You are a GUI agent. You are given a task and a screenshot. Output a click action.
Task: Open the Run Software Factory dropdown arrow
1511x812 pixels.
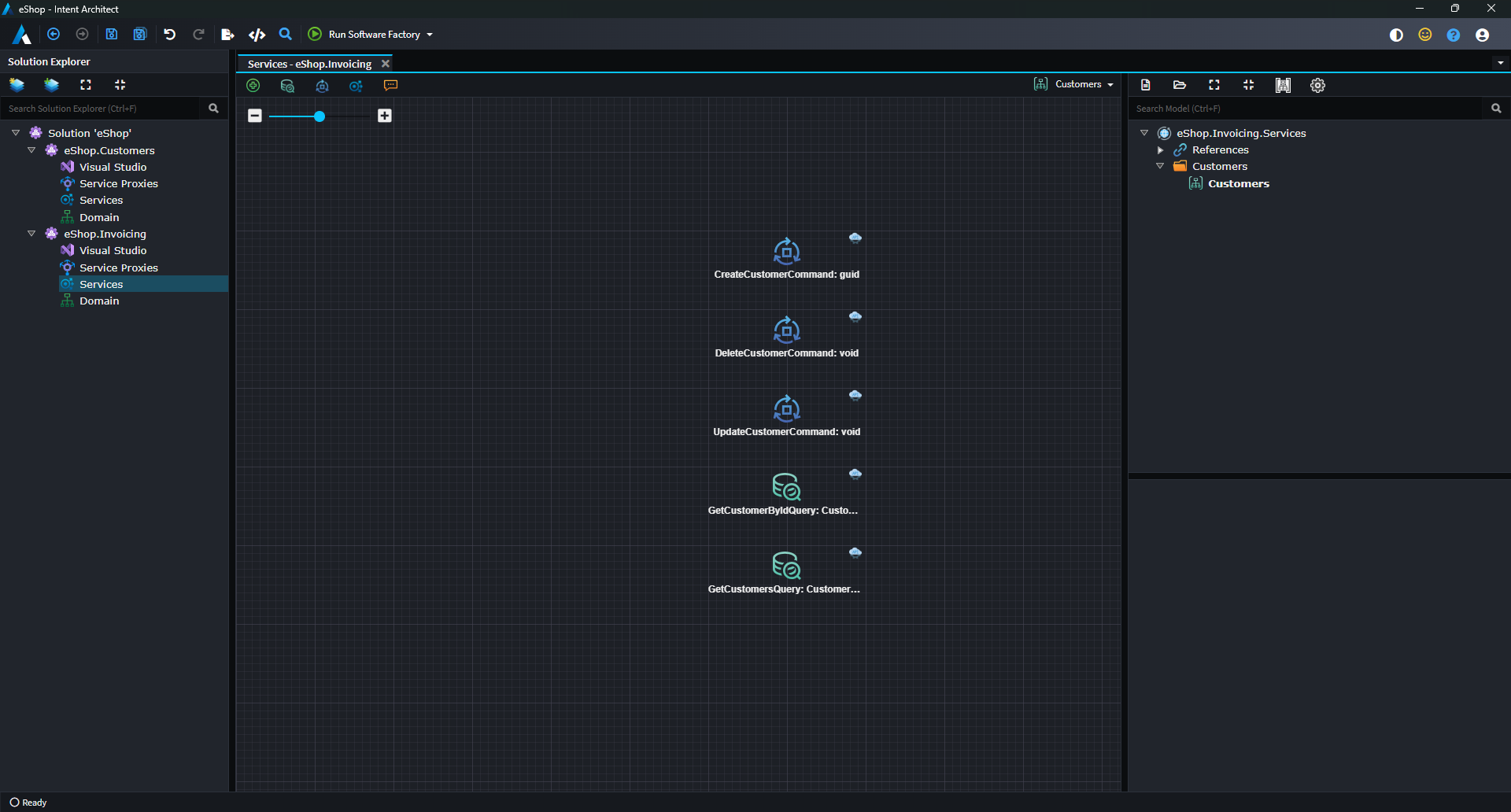(430, 35)
